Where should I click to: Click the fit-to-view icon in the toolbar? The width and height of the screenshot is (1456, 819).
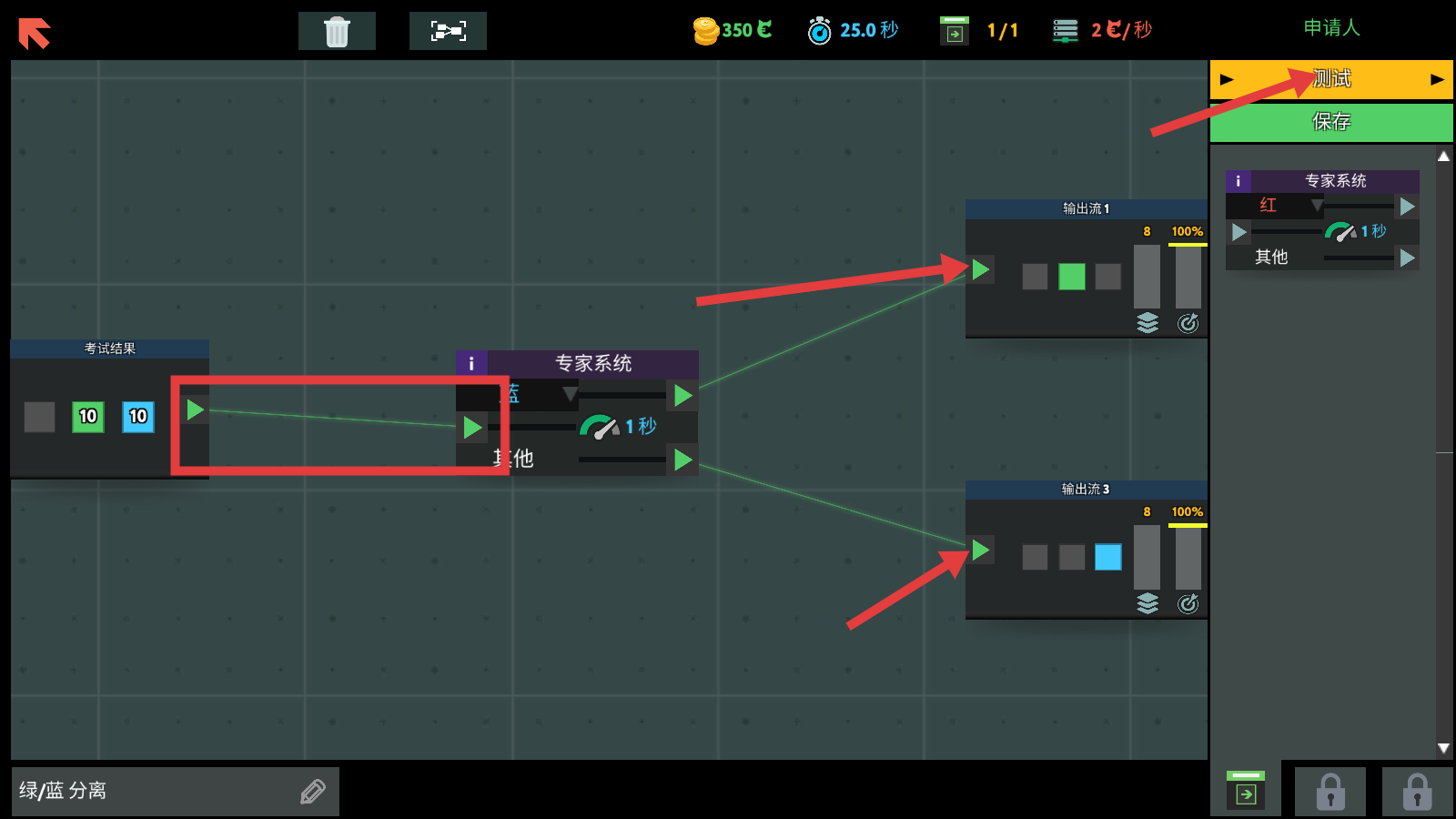448,30
